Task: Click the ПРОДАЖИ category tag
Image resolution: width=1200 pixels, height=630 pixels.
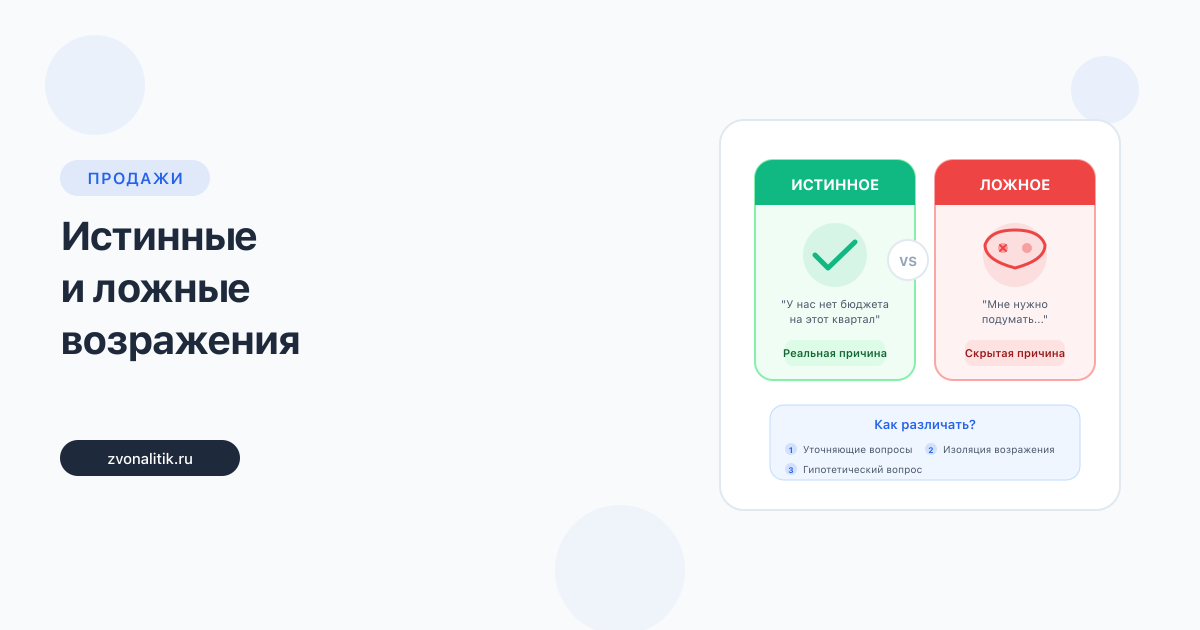Action: tap(135, 178)
